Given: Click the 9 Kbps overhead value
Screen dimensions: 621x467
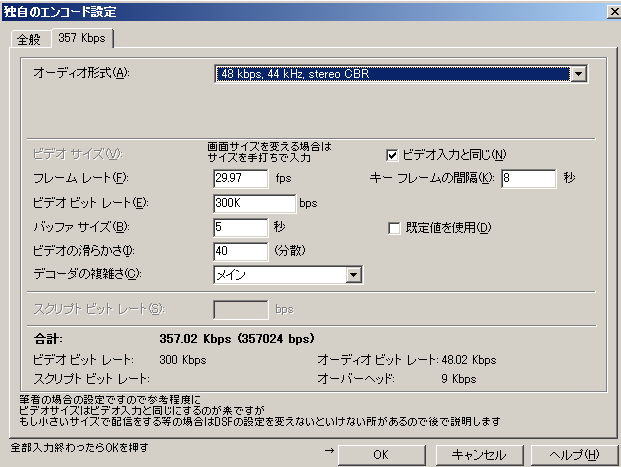Looking at the screenshot, I should [459, 379].
